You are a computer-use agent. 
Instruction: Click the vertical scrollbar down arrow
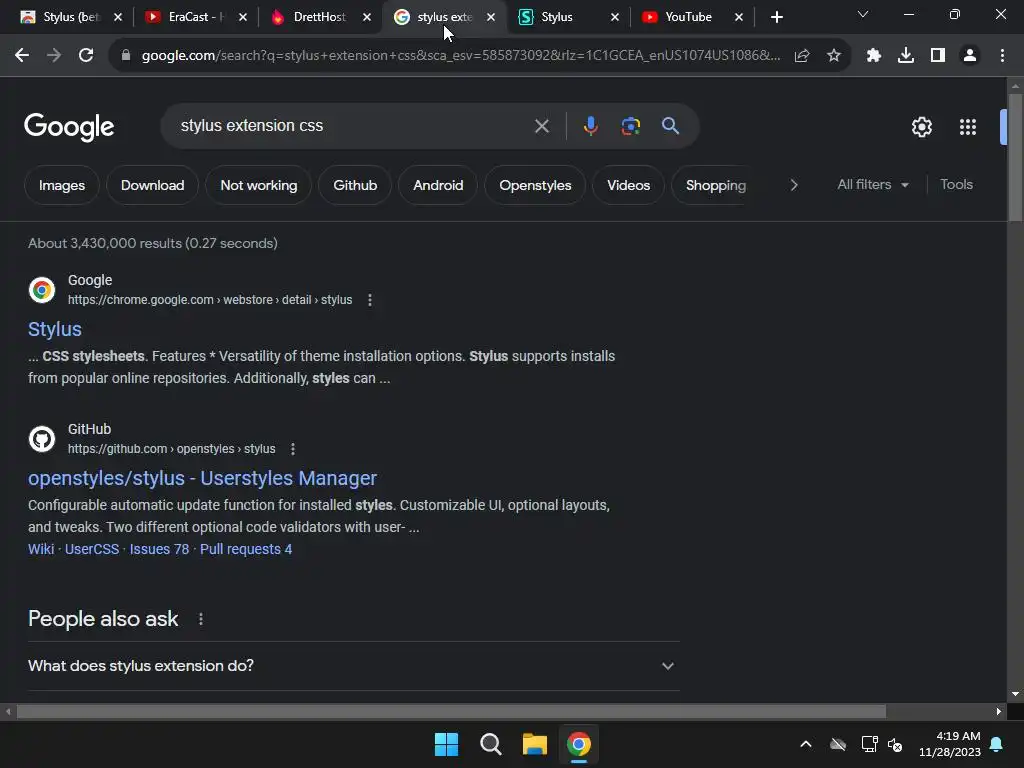pos(1015,694)
